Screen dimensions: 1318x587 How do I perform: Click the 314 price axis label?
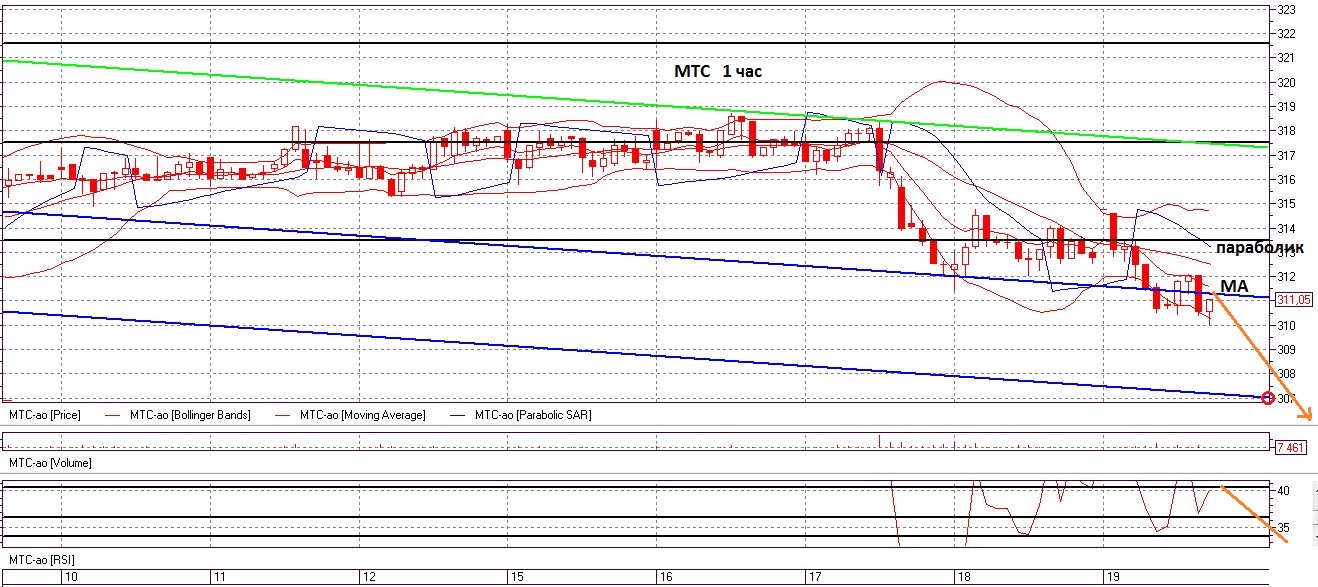point(1287,229)
